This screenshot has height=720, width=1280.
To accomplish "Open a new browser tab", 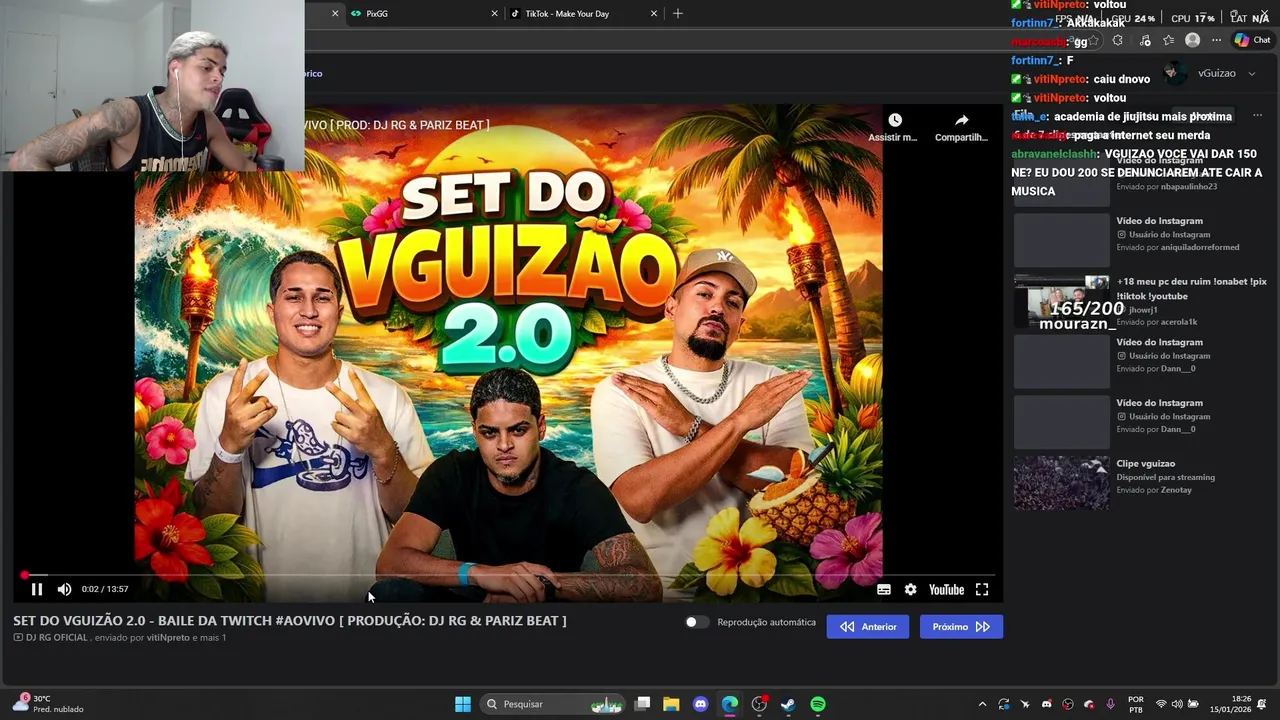I will pos(678,14).
